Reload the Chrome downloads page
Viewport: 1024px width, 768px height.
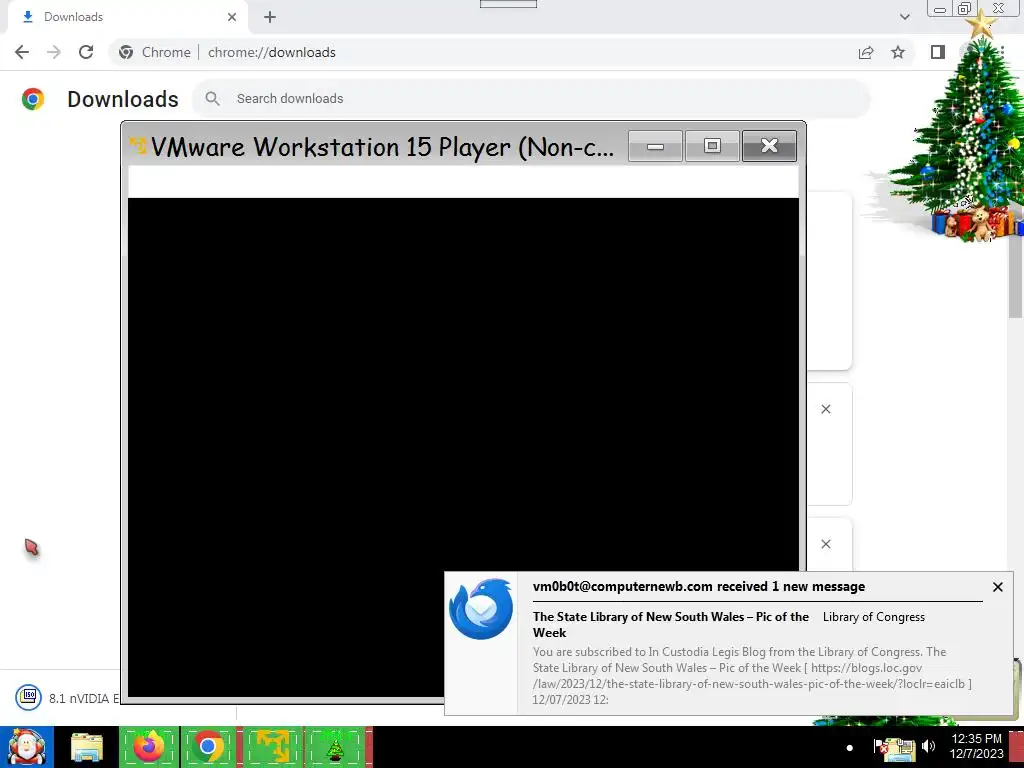point(86,52)
